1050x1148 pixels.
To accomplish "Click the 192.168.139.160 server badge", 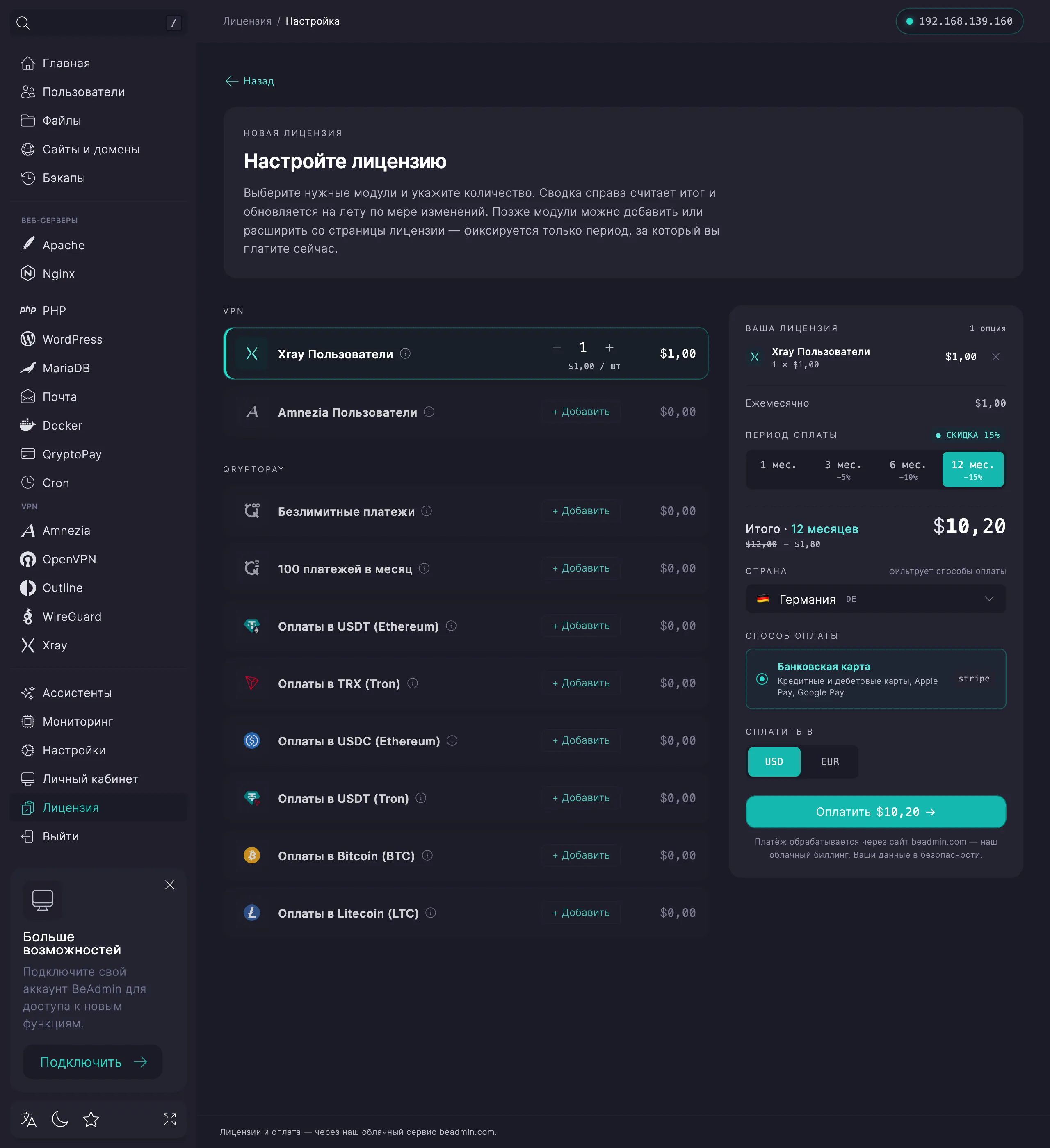I will click(959, 21).
